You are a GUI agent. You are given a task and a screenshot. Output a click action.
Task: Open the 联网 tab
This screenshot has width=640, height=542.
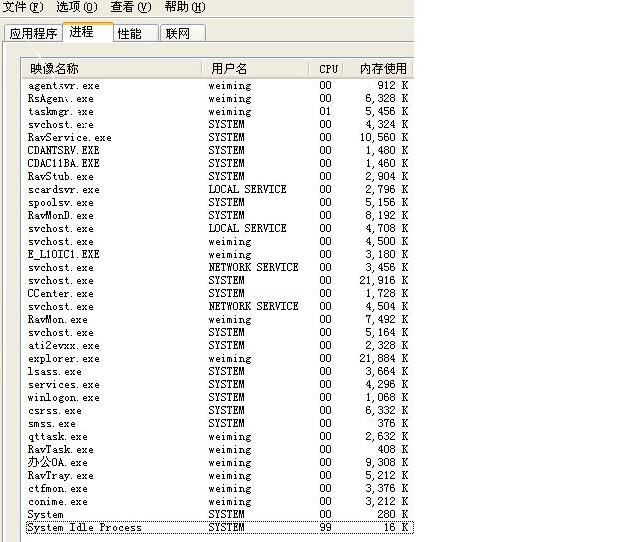(x=182, y=33)
